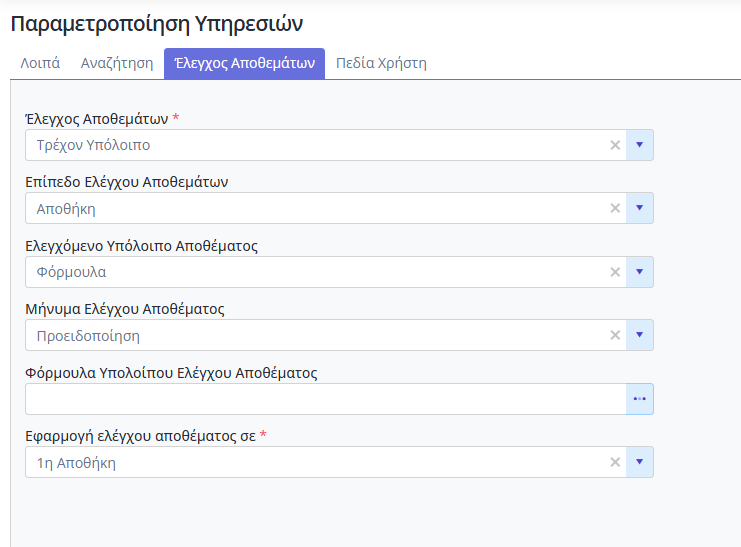Click the Επίπεδο Ελέγχου Αποθεμάτων label

(127, 182)
